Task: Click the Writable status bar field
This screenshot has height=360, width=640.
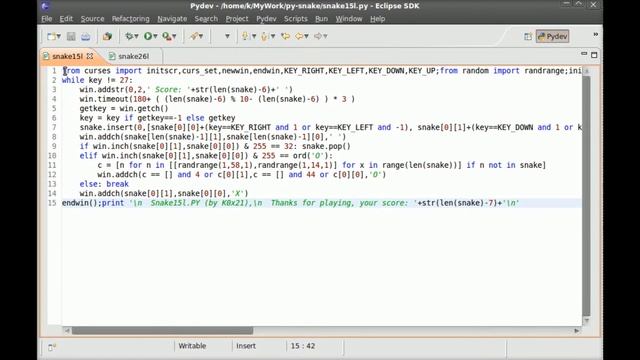Action: coord(192,346)
